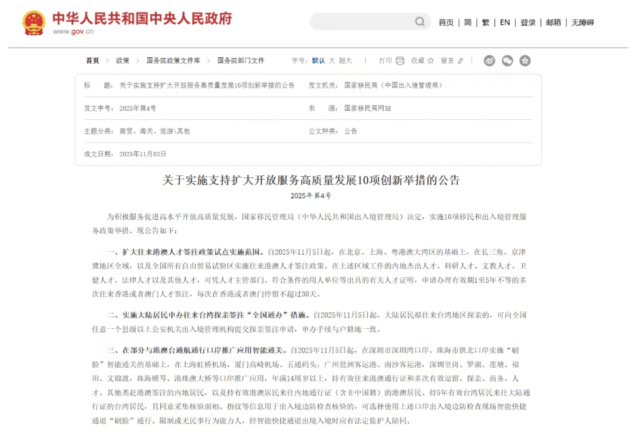Switch language to EN
Screen dimensions: 640x443
[x=505, y=22]
